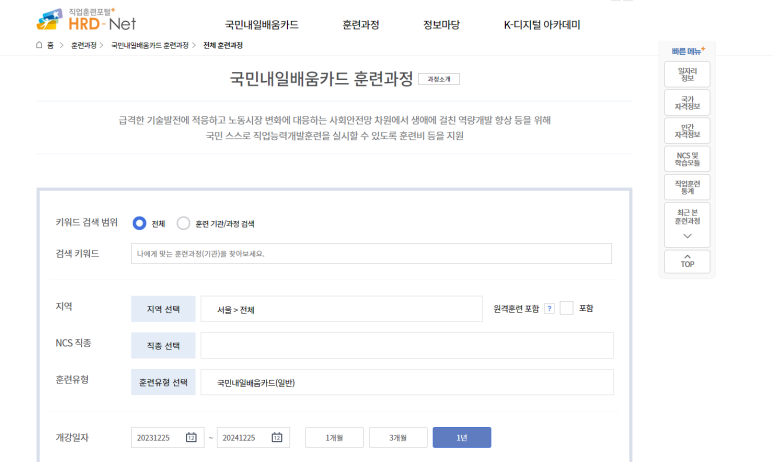This screenshot has width=773, height=462.
Task: Open 민간 자격정보 quick menu
Action: pos(687,131)
